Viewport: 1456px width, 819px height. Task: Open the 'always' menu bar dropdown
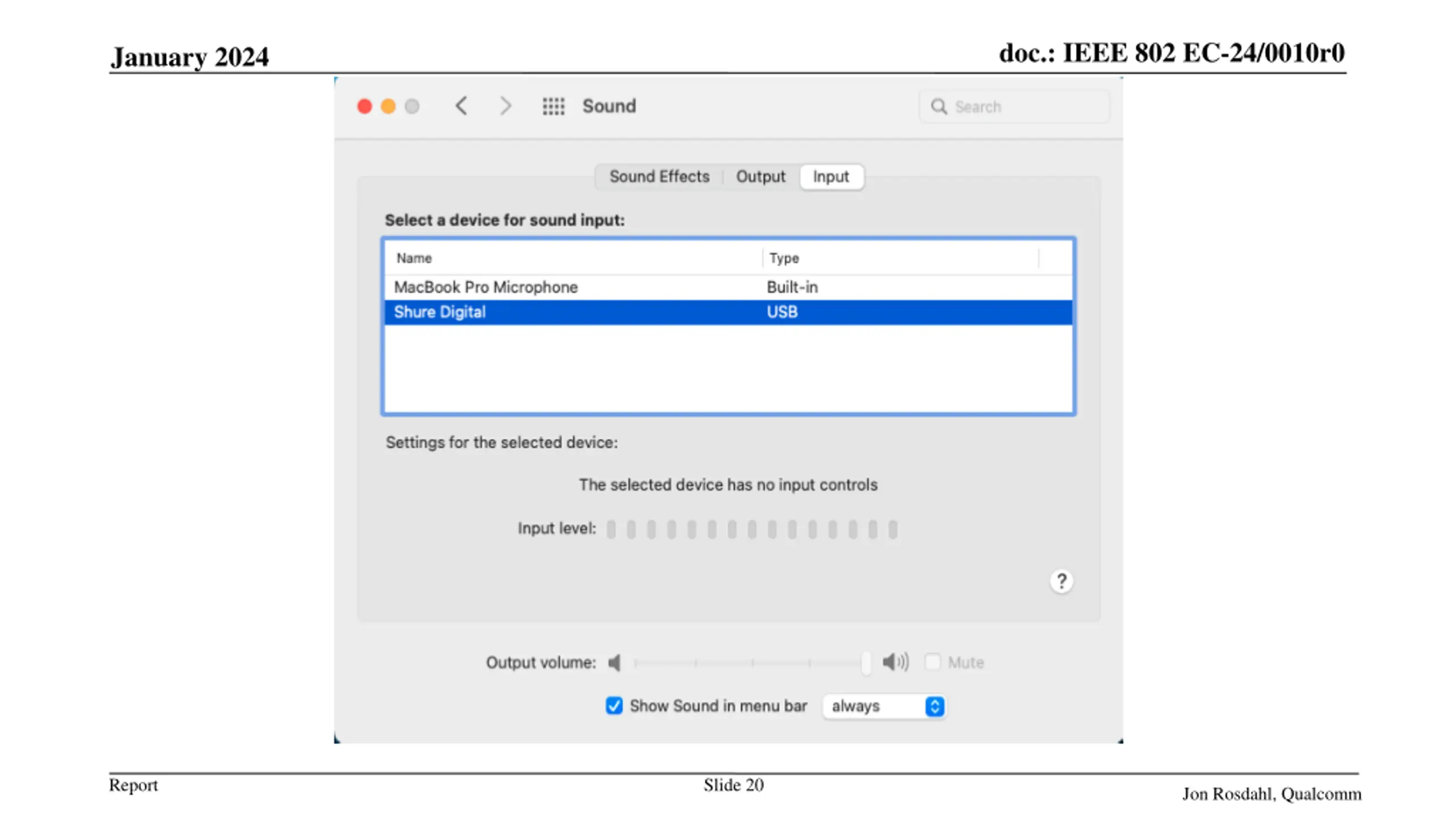tap(884, 706)
